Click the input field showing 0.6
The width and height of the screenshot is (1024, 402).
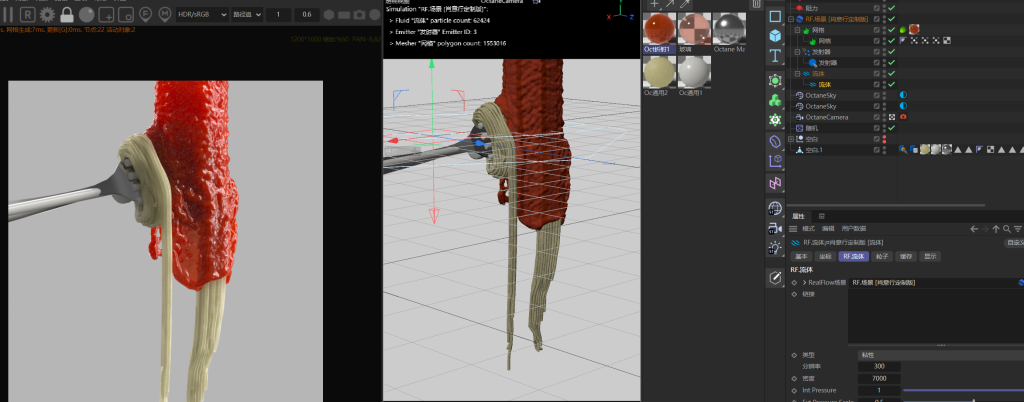[x=307, y=14]
